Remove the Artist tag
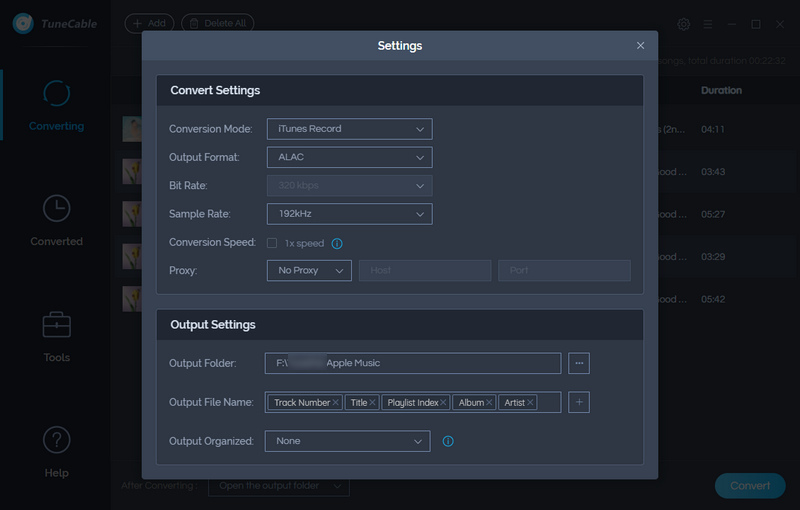The width and height of the screenshot is (800, 510). click(530, 402)
